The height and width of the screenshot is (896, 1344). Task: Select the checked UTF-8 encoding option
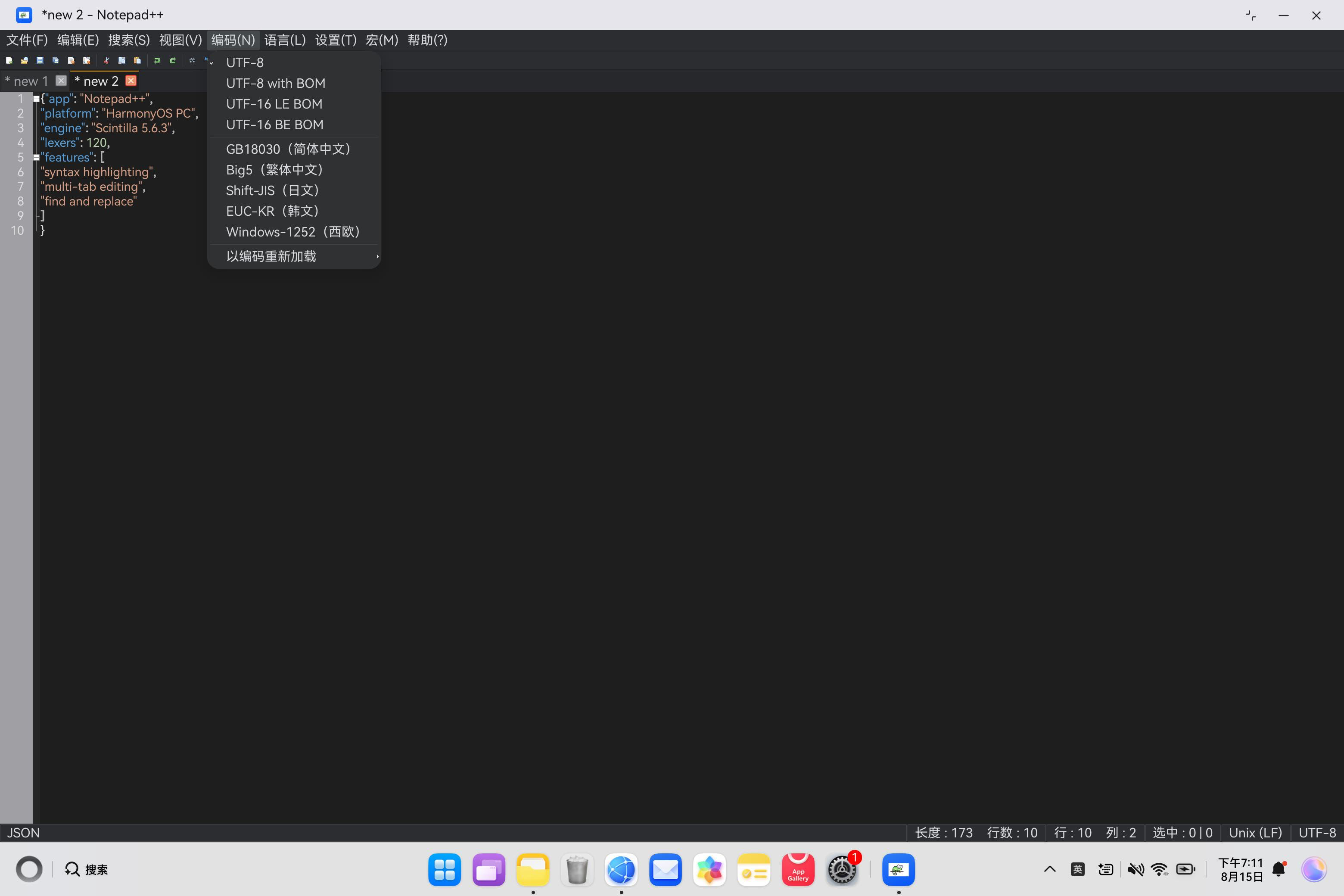pos(294,62)
